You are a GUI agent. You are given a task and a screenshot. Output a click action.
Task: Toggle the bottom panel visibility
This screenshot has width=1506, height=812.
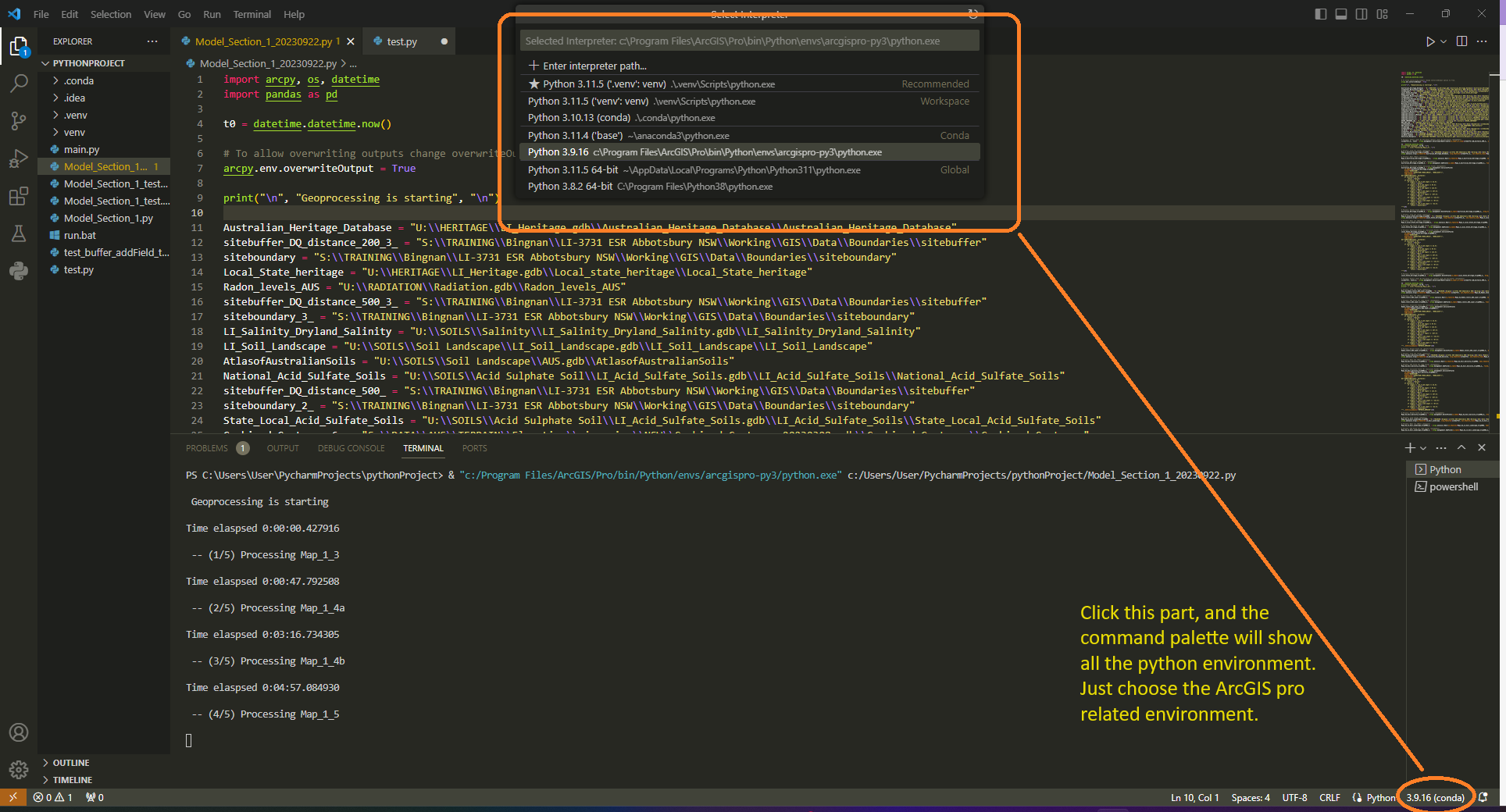click(1341, 14)
